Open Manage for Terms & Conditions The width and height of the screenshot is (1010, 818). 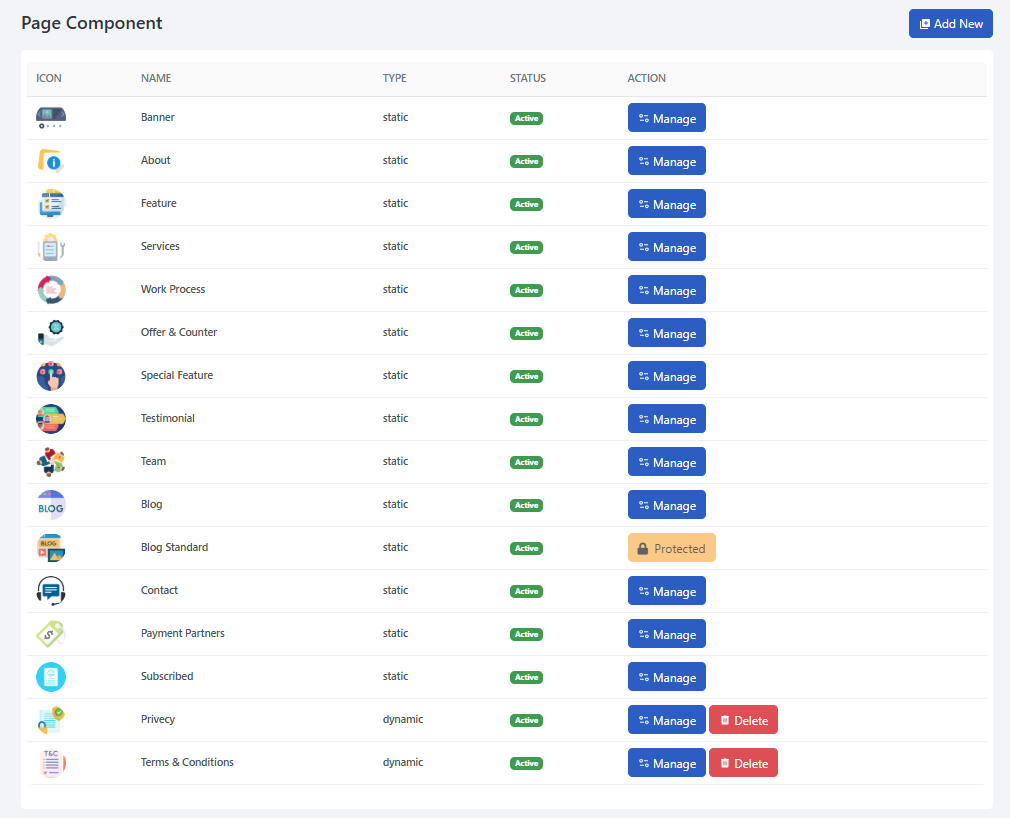tap(666, 762)
